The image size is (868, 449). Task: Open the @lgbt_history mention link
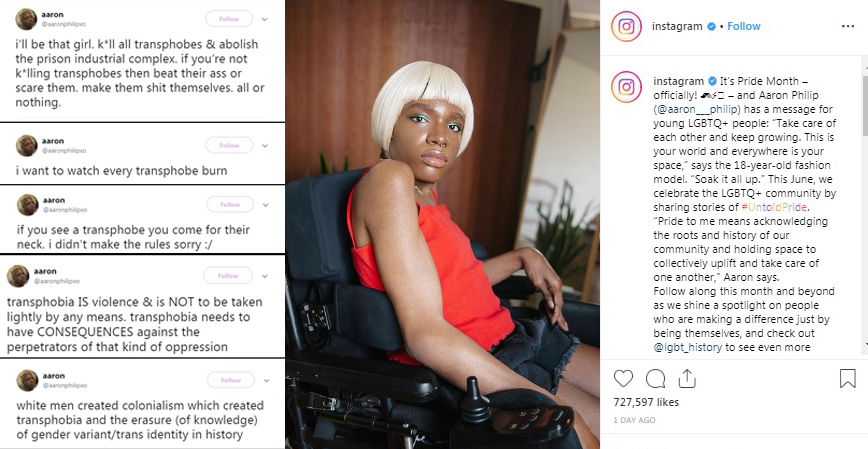pos(688,347)
